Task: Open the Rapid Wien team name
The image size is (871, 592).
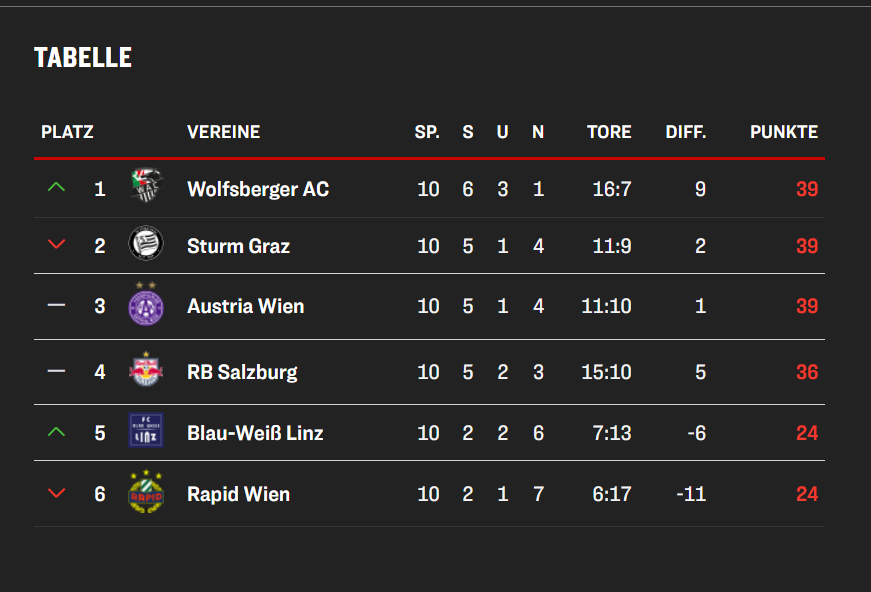Action: 238,494
